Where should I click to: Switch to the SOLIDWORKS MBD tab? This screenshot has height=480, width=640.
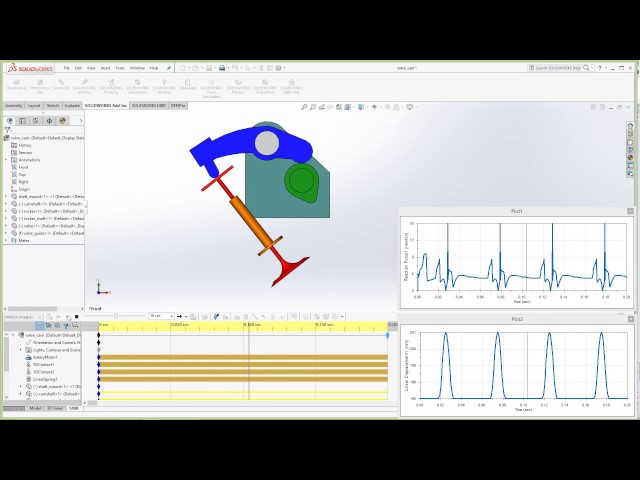point(149,106)
